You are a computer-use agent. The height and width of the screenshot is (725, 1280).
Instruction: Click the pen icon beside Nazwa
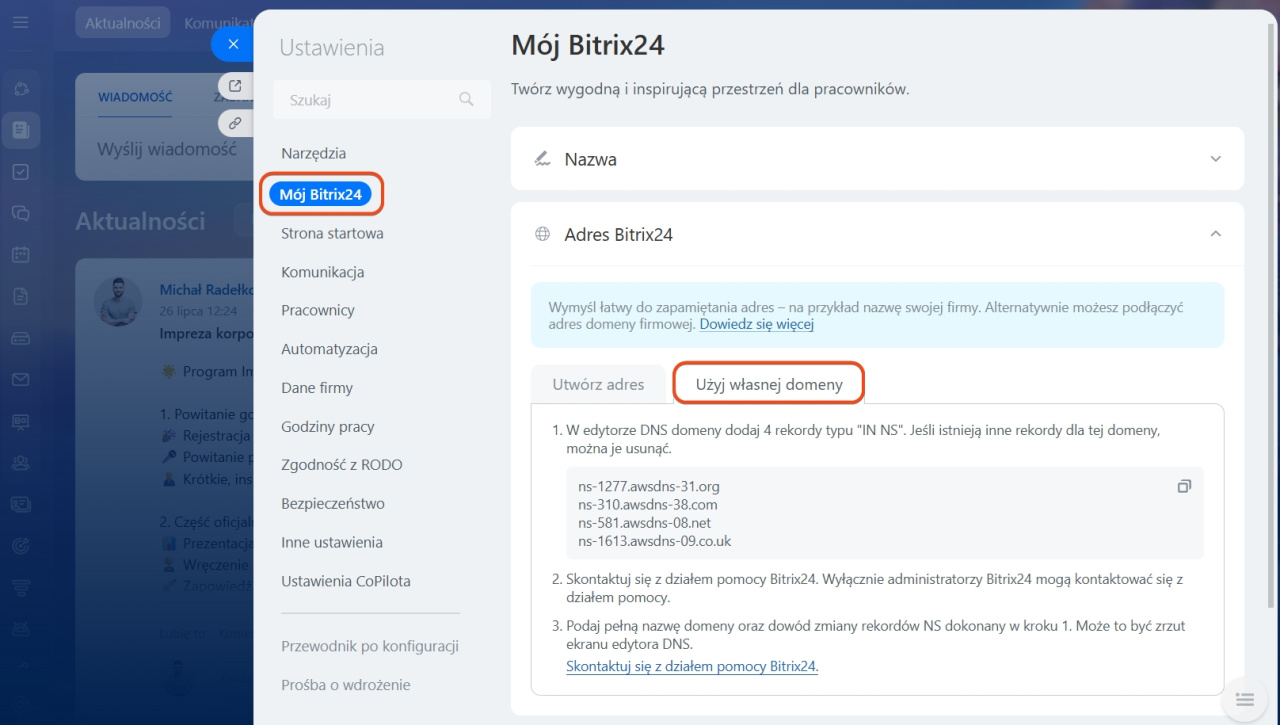coord(542,159)
